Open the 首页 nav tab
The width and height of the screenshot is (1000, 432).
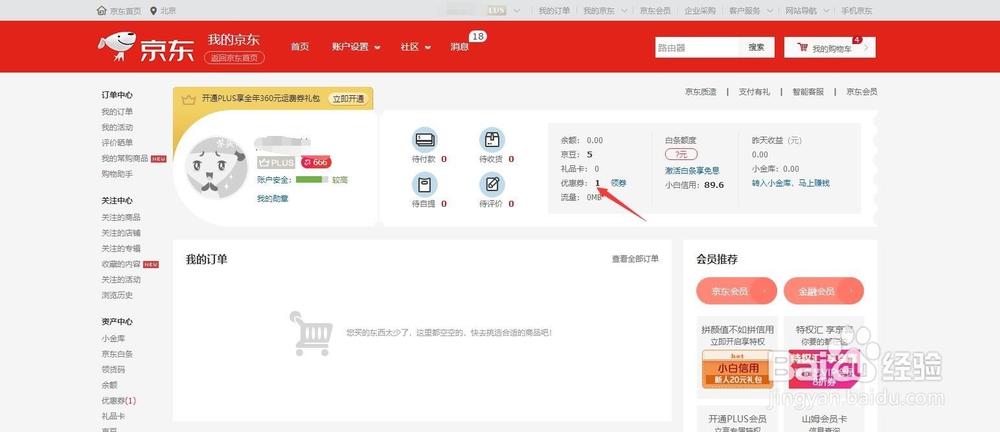click(300, 47)
